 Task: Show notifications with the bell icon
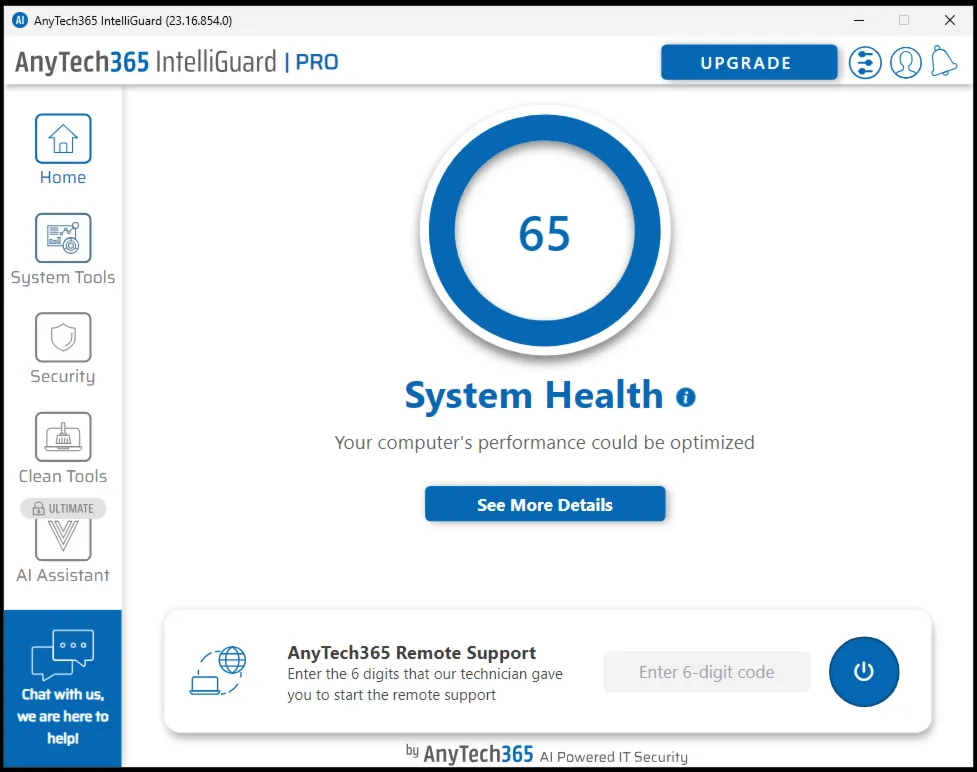click(x=943, y=62)
